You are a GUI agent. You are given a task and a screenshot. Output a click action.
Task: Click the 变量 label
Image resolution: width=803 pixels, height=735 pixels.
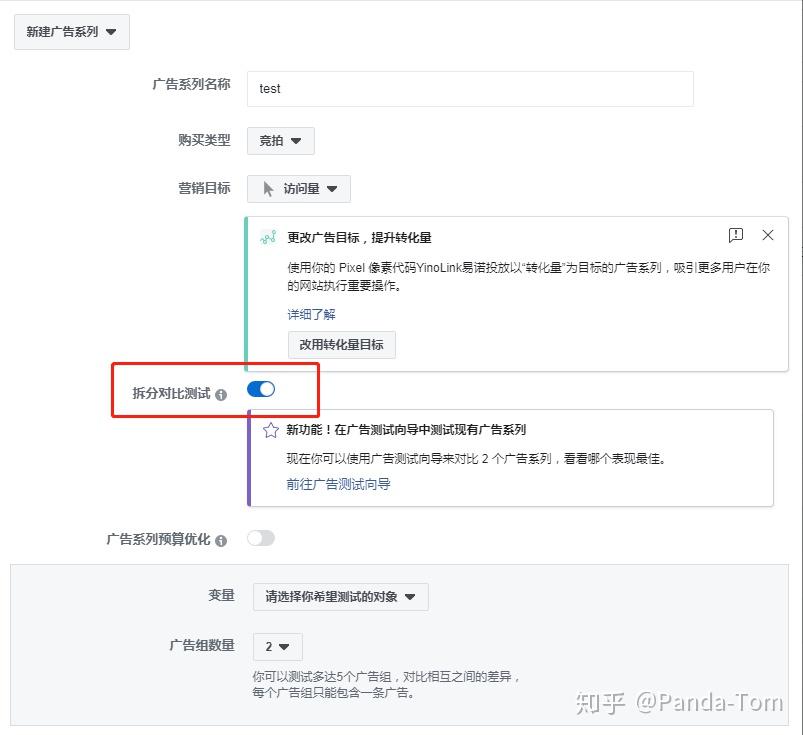[x=221, y=595]
